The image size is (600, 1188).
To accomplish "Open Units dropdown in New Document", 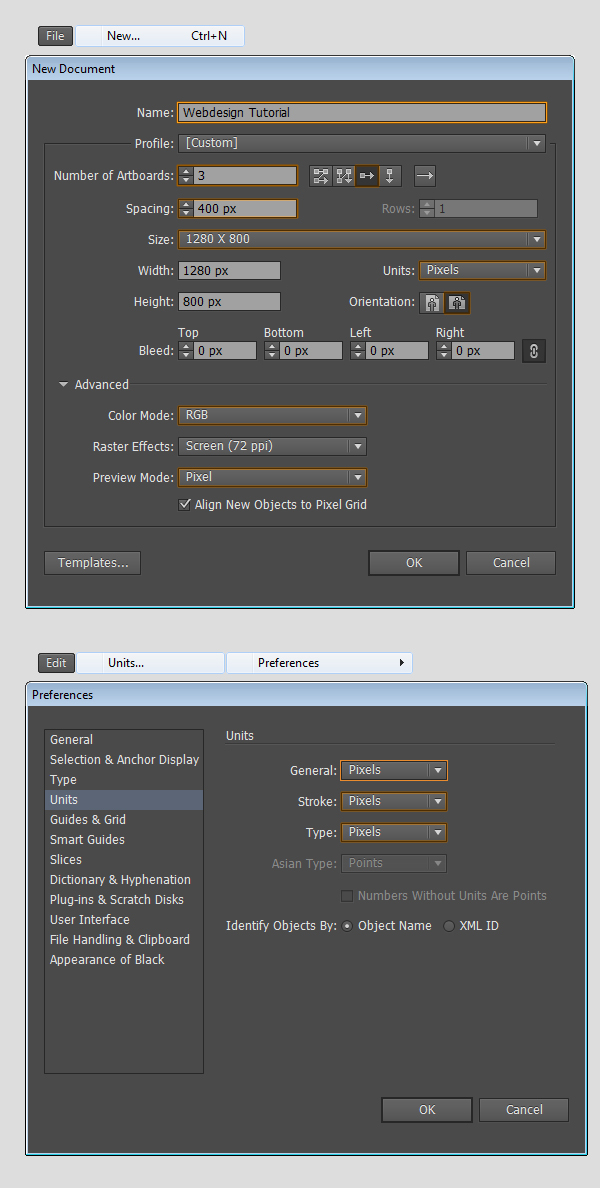I will (483, 270).
